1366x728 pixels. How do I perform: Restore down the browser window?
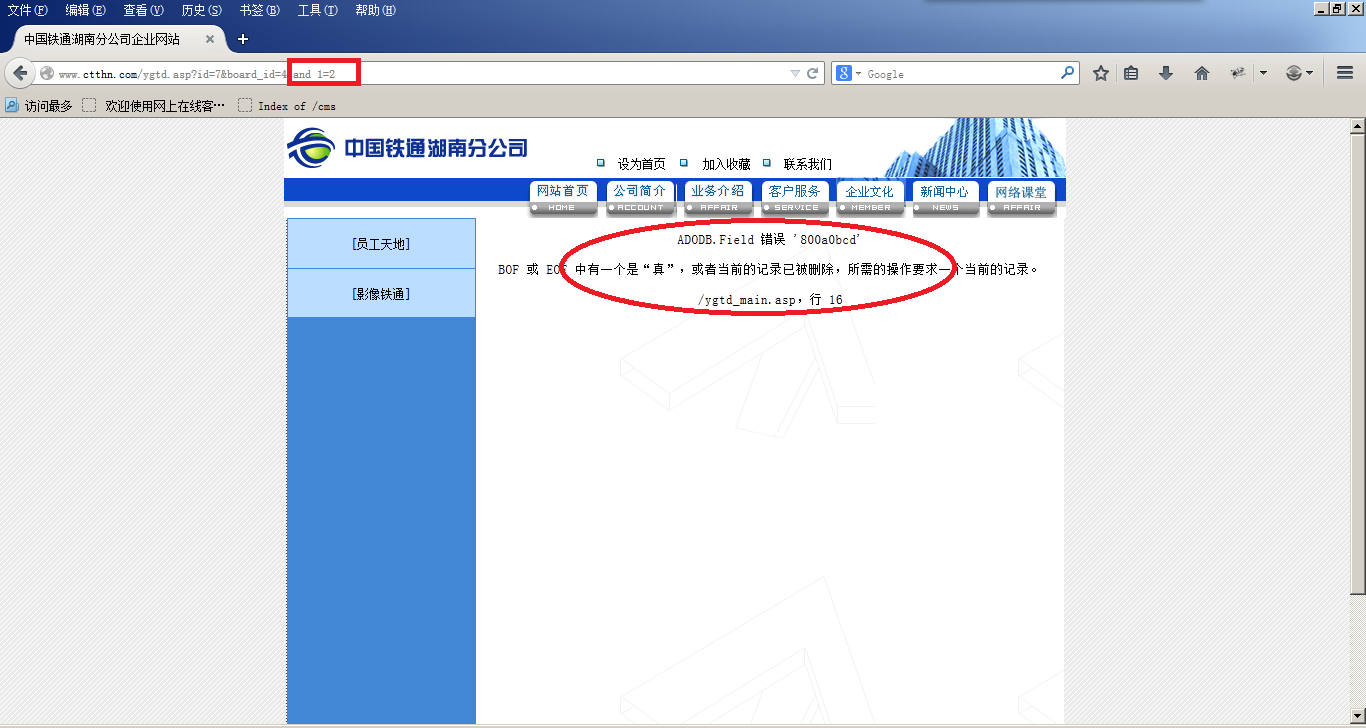click(x=1338, y=9)
